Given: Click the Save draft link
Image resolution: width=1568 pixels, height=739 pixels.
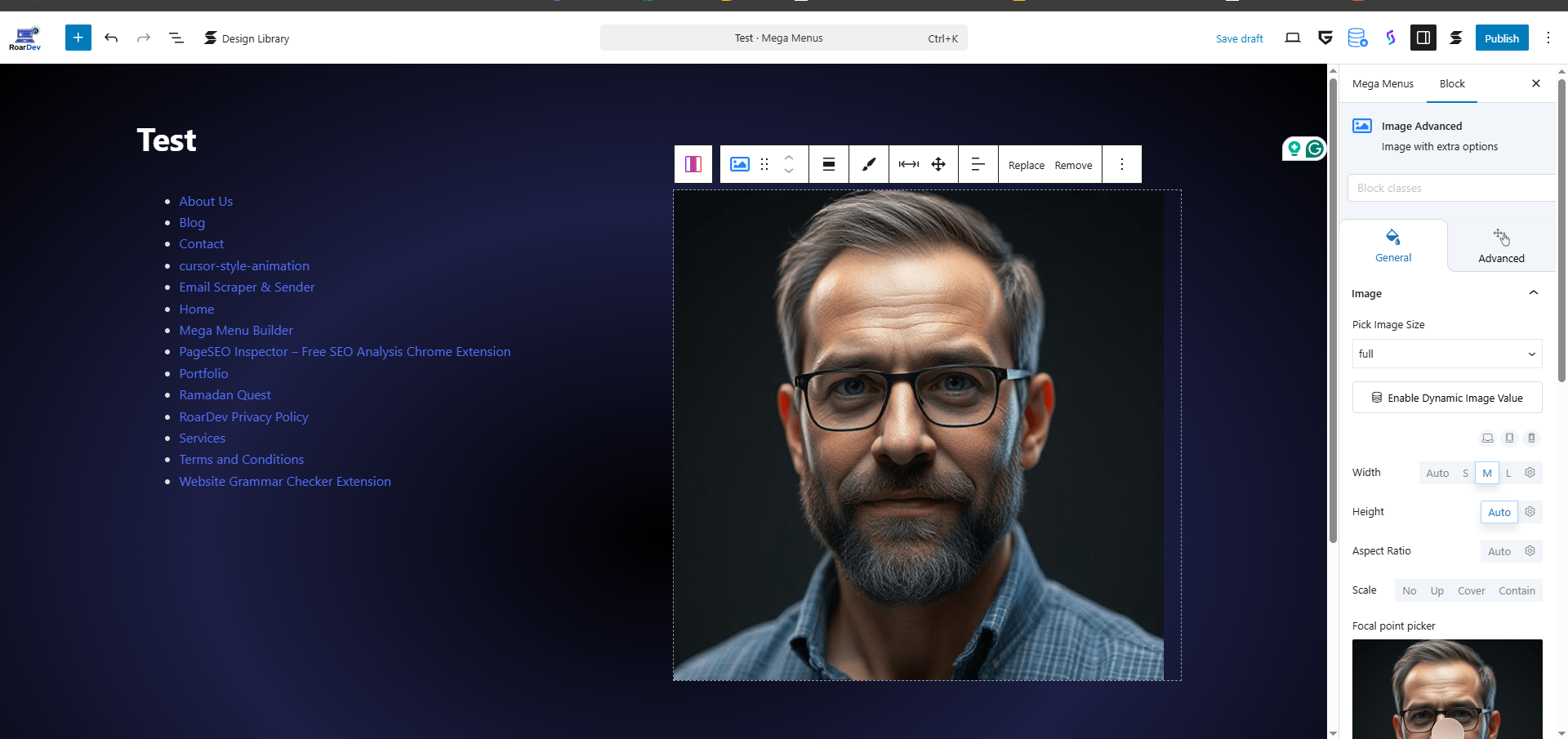Looking at the screenshot, I should [1239, 38].
